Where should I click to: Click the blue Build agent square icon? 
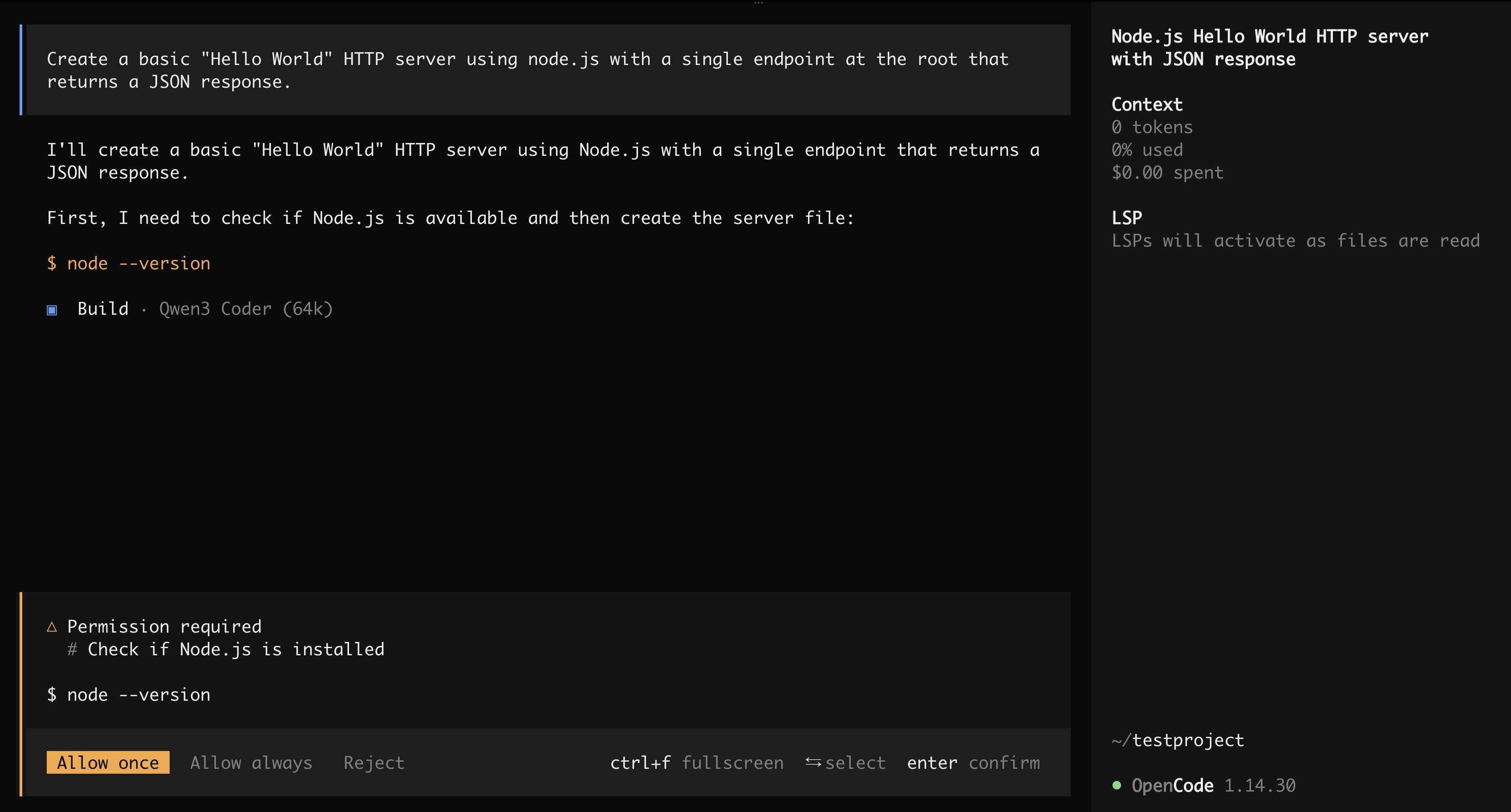tap(52, 310)
